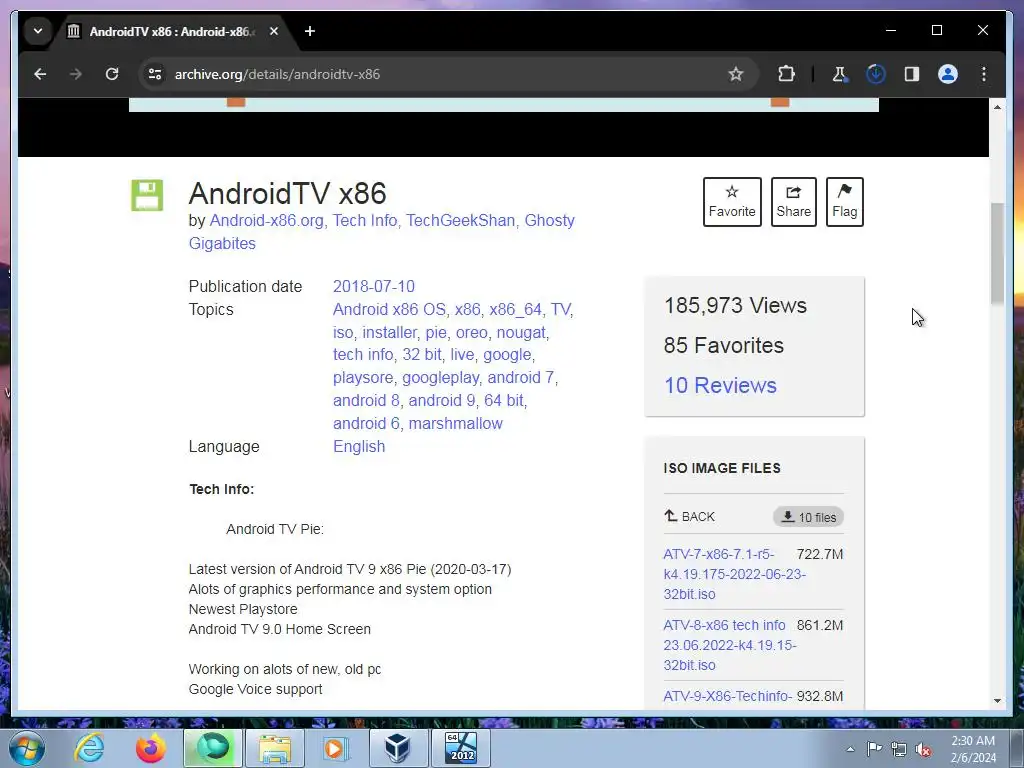Open Tech Info creator link

pos(364,221)
